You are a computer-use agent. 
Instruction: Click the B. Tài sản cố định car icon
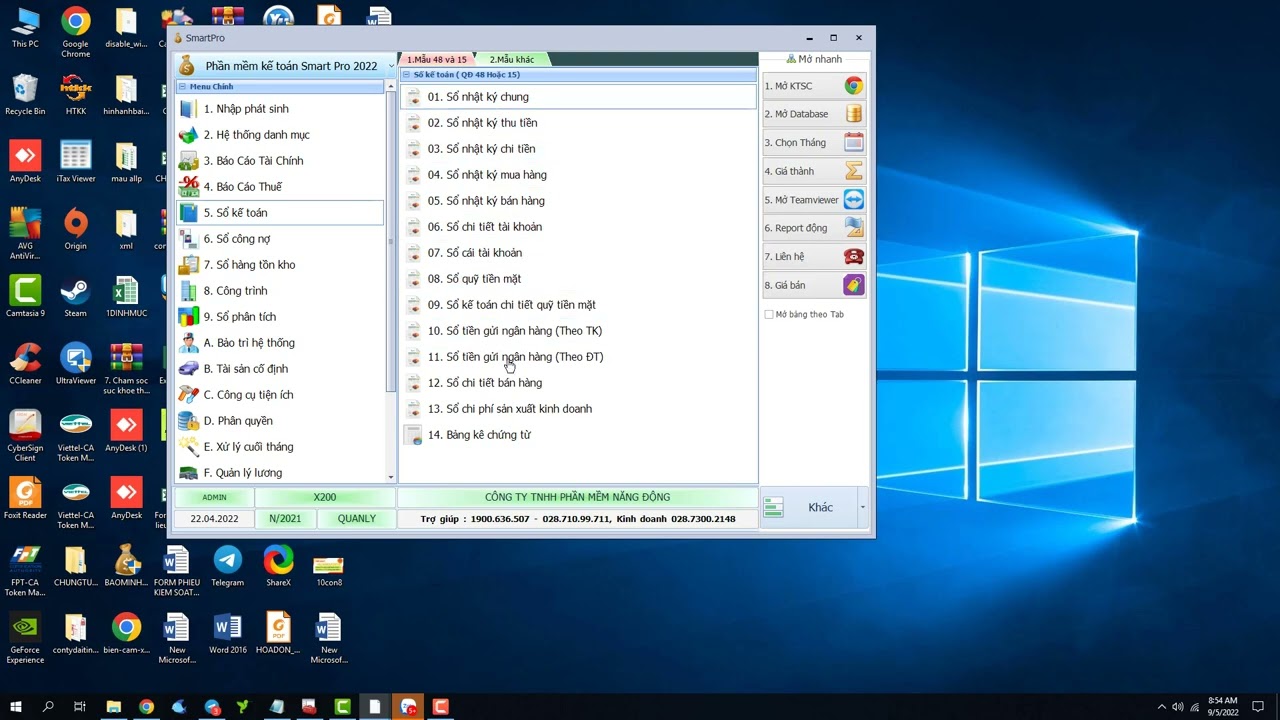[x=188, y=369]
